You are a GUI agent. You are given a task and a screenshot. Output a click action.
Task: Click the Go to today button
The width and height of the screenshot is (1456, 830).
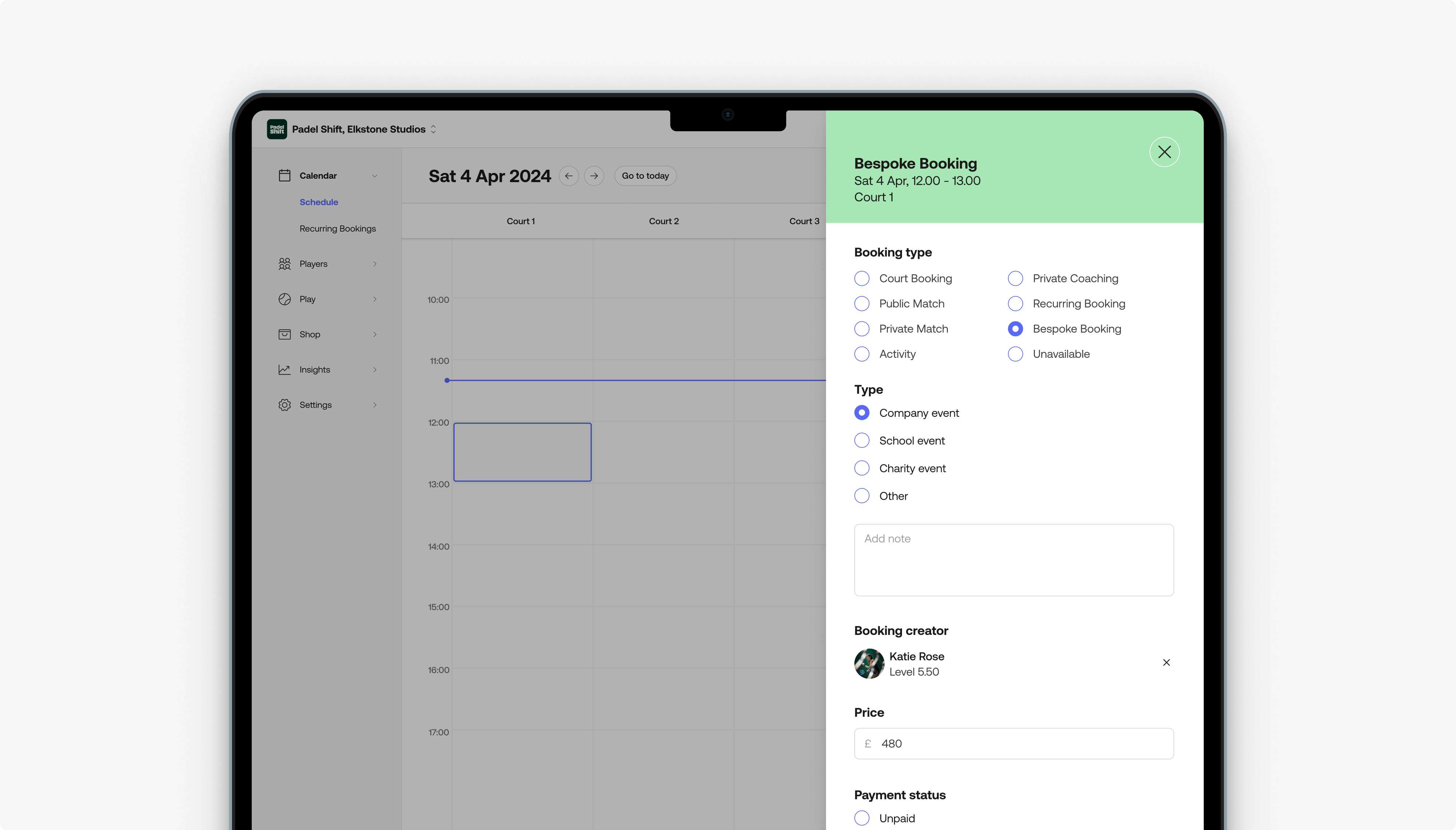click(645, 176)
